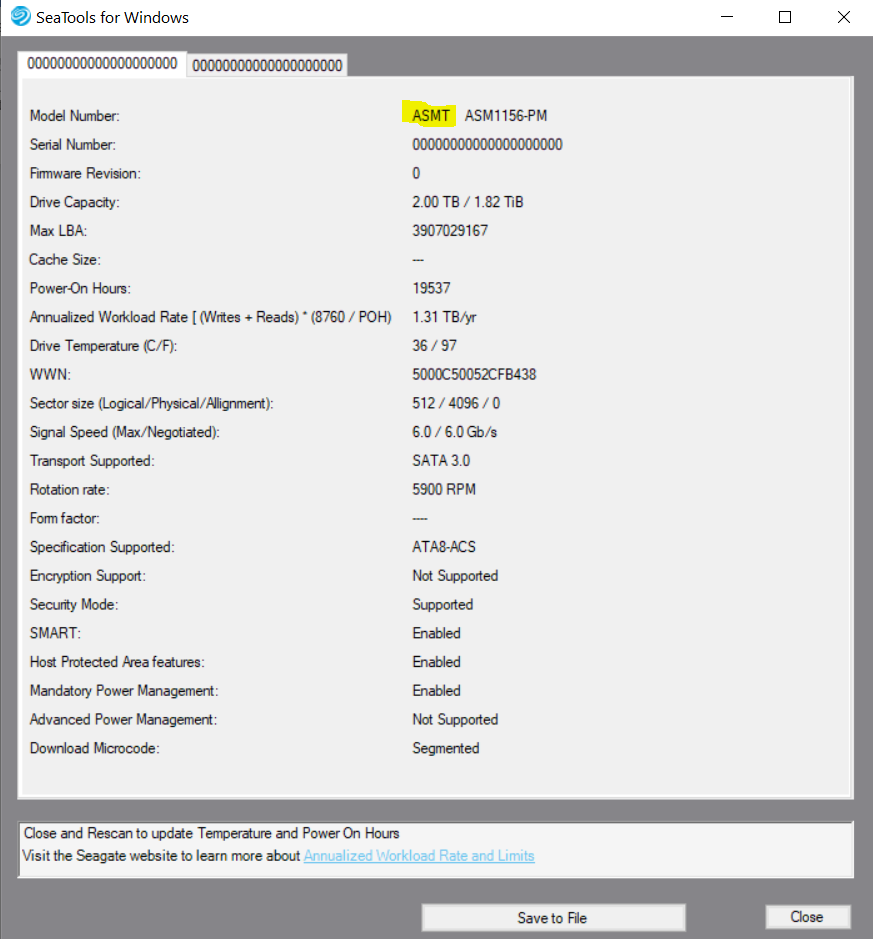This screenshot has width=873, height=939.
Task: Click the WWN value 5000C50052CFB438
Action: [474, 374]
